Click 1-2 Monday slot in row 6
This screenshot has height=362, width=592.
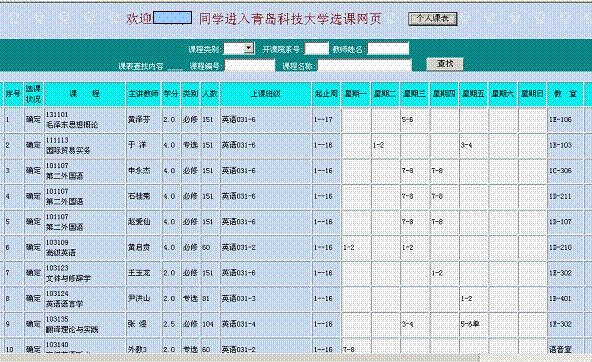point(348,248)
